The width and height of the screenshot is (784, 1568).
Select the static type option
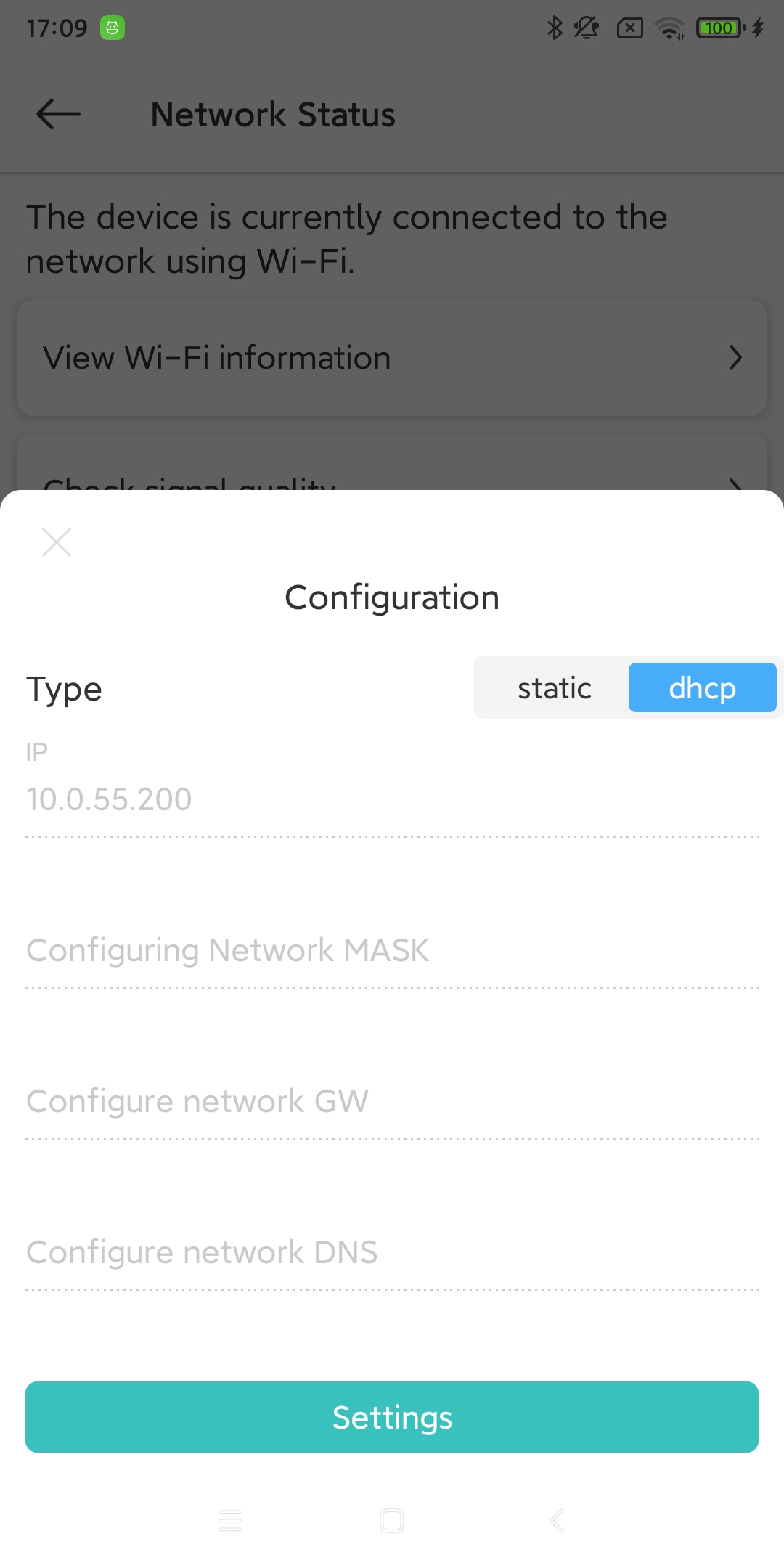tap(555, 688)
